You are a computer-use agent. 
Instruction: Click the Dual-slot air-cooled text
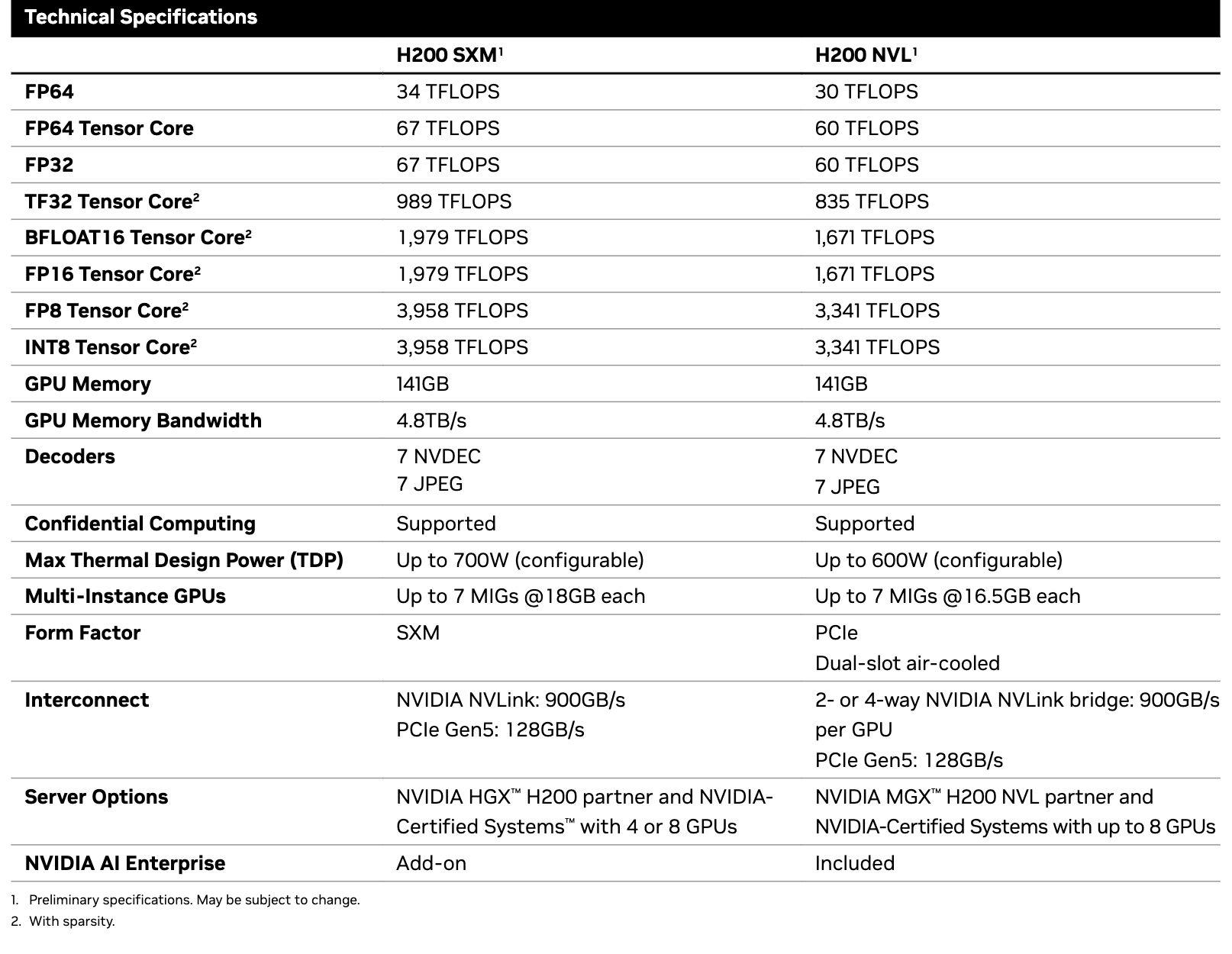[907, 663]
